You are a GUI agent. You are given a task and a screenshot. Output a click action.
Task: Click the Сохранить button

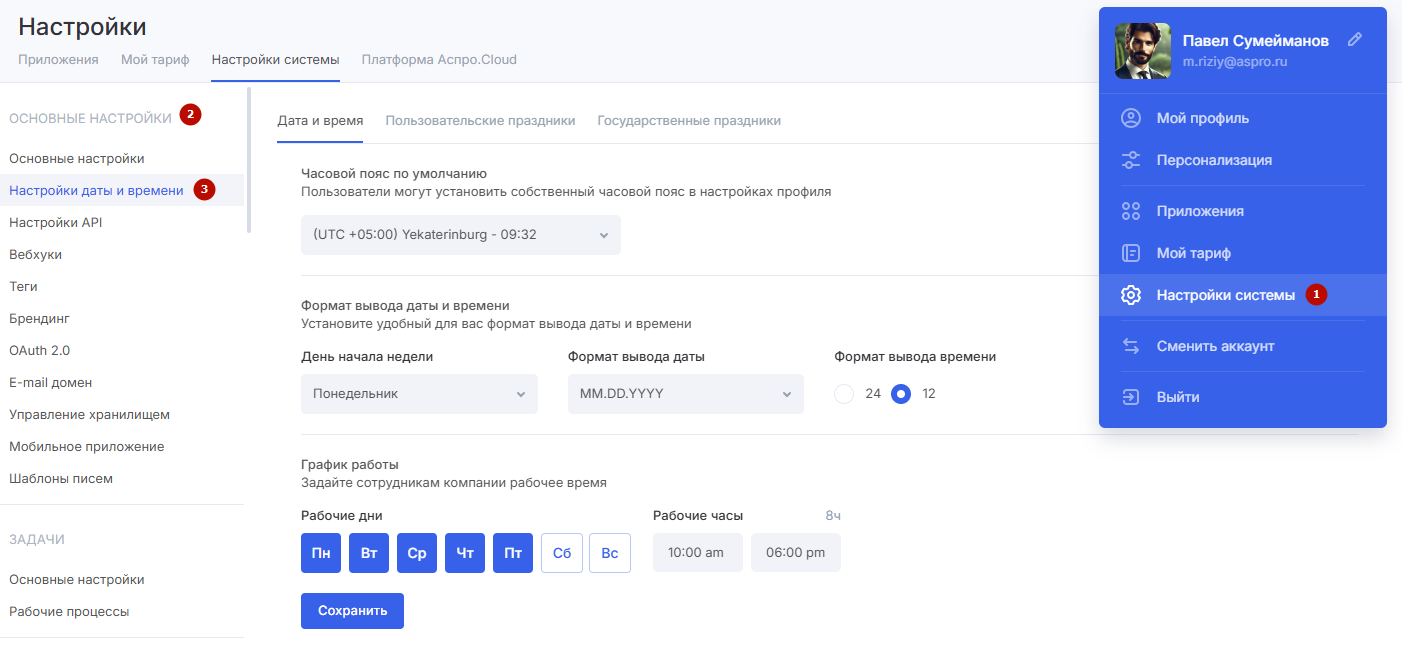coord(352,611)
